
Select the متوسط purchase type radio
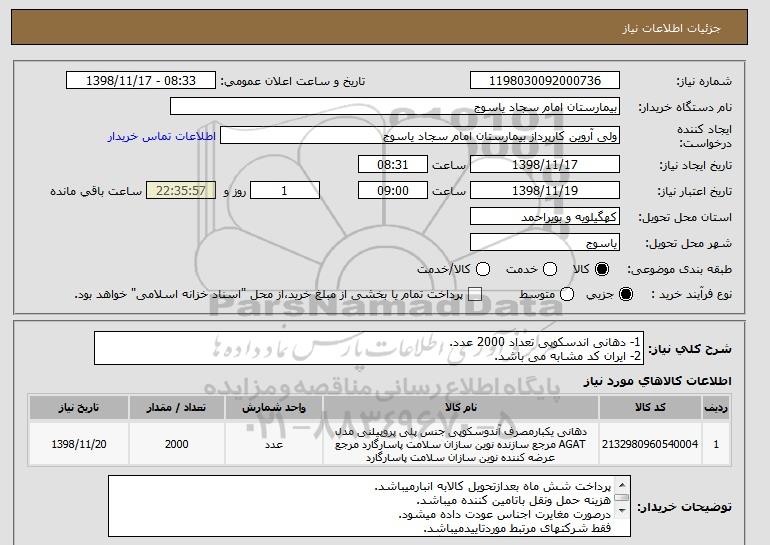pyautogui.click(x=567, y=294)
